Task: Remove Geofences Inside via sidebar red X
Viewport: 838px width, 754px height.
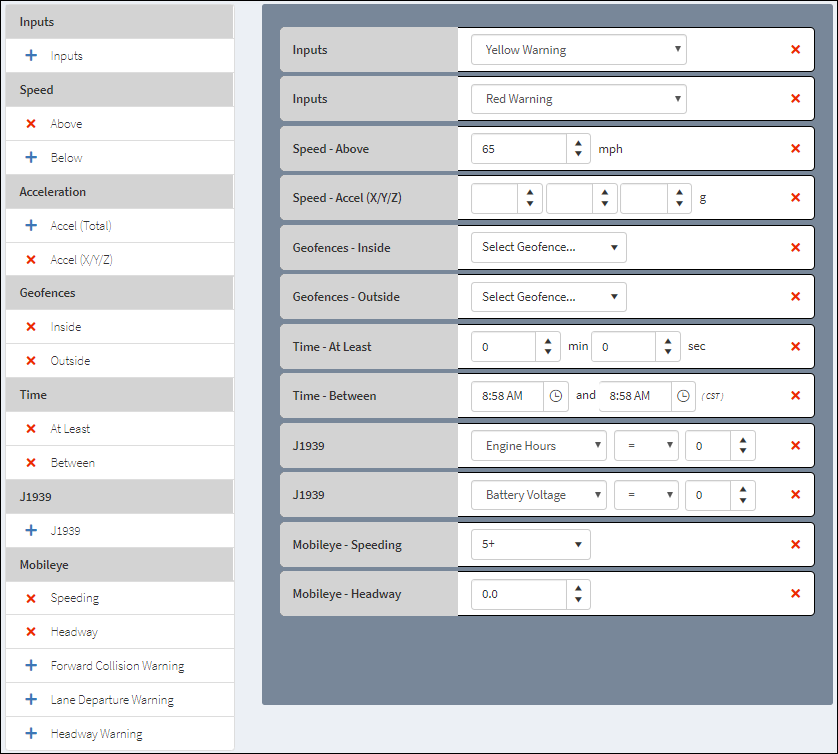Action: pyautogui.click(x=31, y=327)
